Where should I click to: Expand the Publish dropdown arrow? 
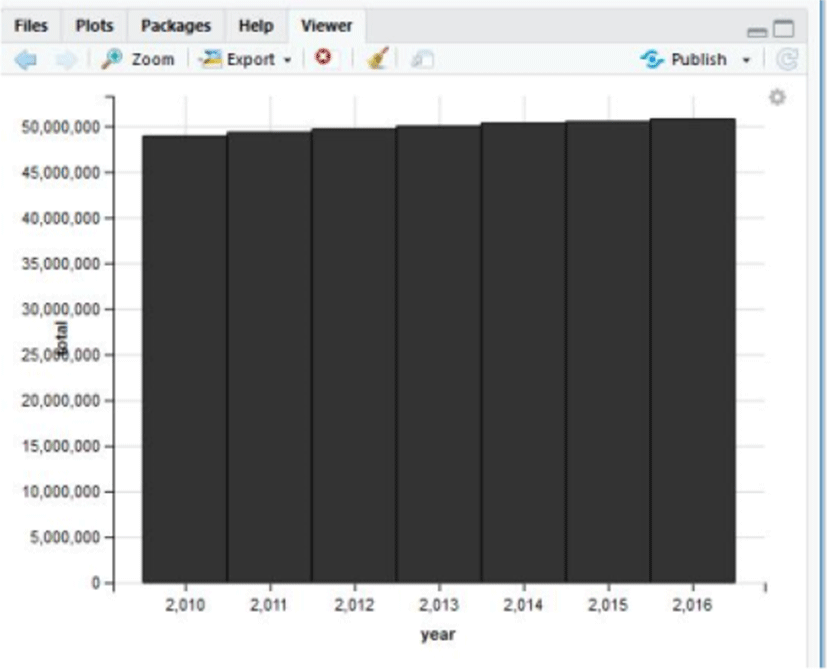tap(746, 60)
